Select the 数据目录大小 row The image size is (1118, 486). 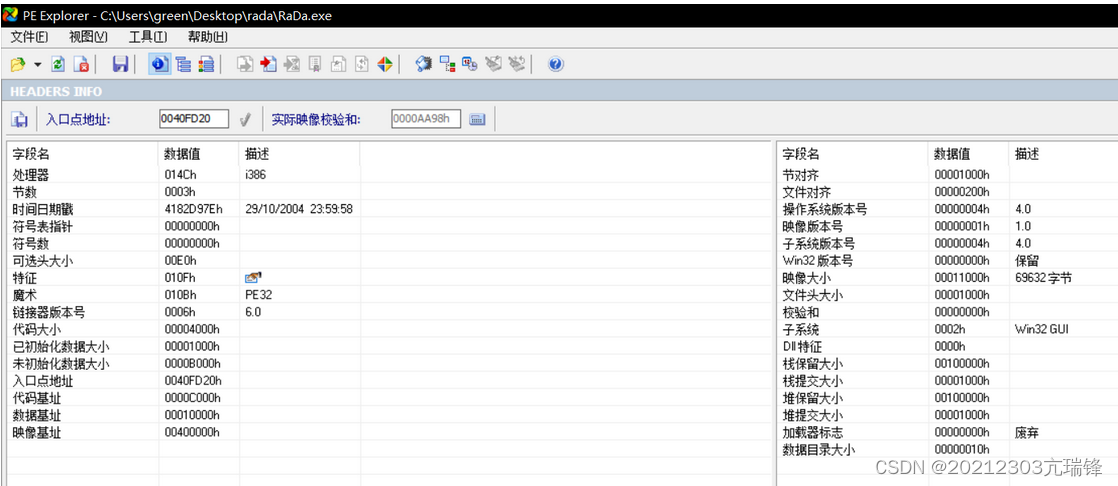947,450
